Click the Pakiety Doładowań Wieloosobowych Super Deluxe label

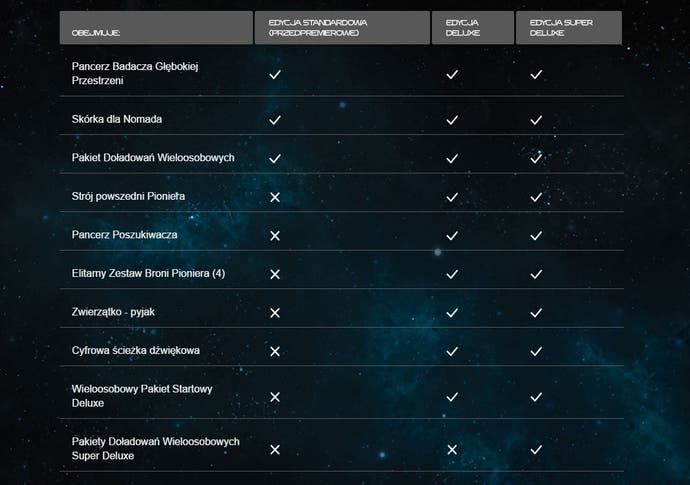tap(155, 448)
